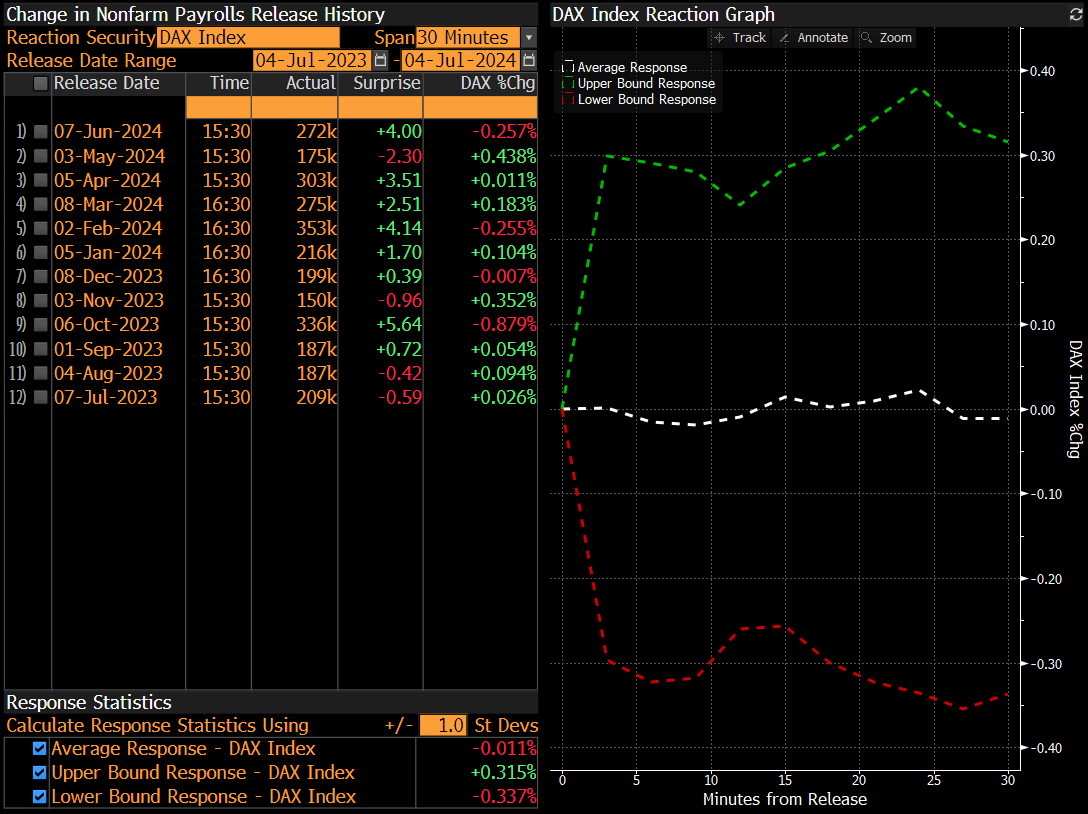Click the -2.30 surprise value
Viewport: 1088px width, 814px height.
pos(400,156)
